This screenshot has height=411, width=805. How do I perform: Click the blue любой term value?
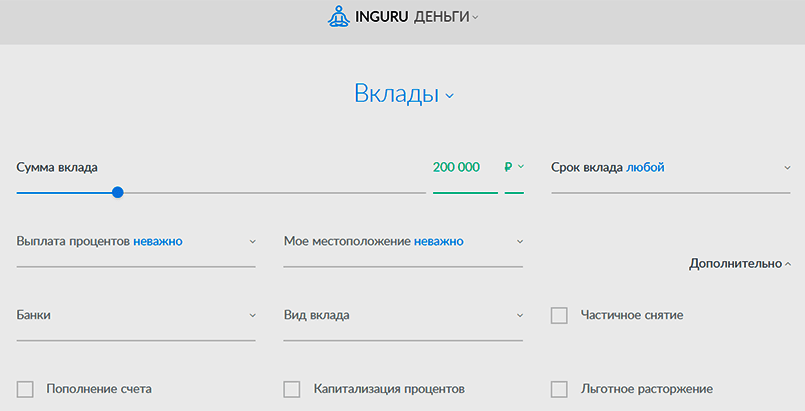pos(645,168)
